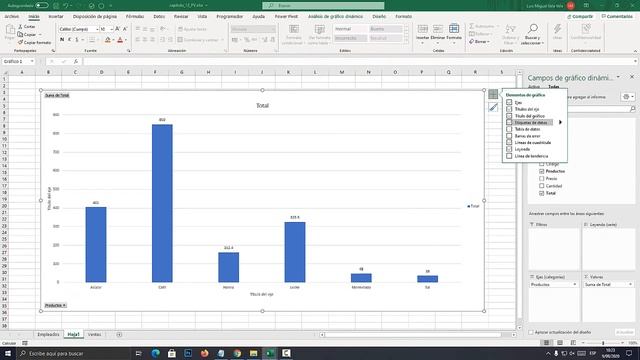Enable the Tabla de datos checkbox
Screen dimensions: 640x360
tap(509, 129)
